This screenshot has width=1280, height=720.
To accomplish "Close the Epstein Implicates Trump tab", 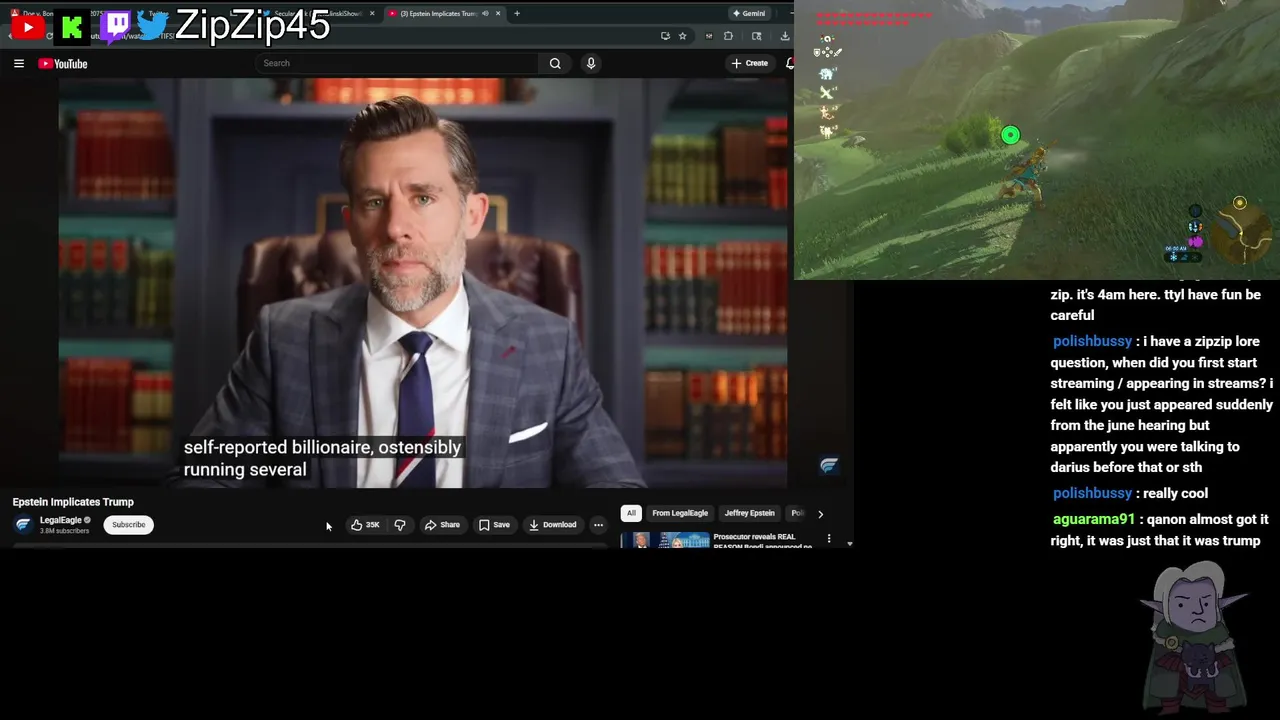I will (499, 13).
